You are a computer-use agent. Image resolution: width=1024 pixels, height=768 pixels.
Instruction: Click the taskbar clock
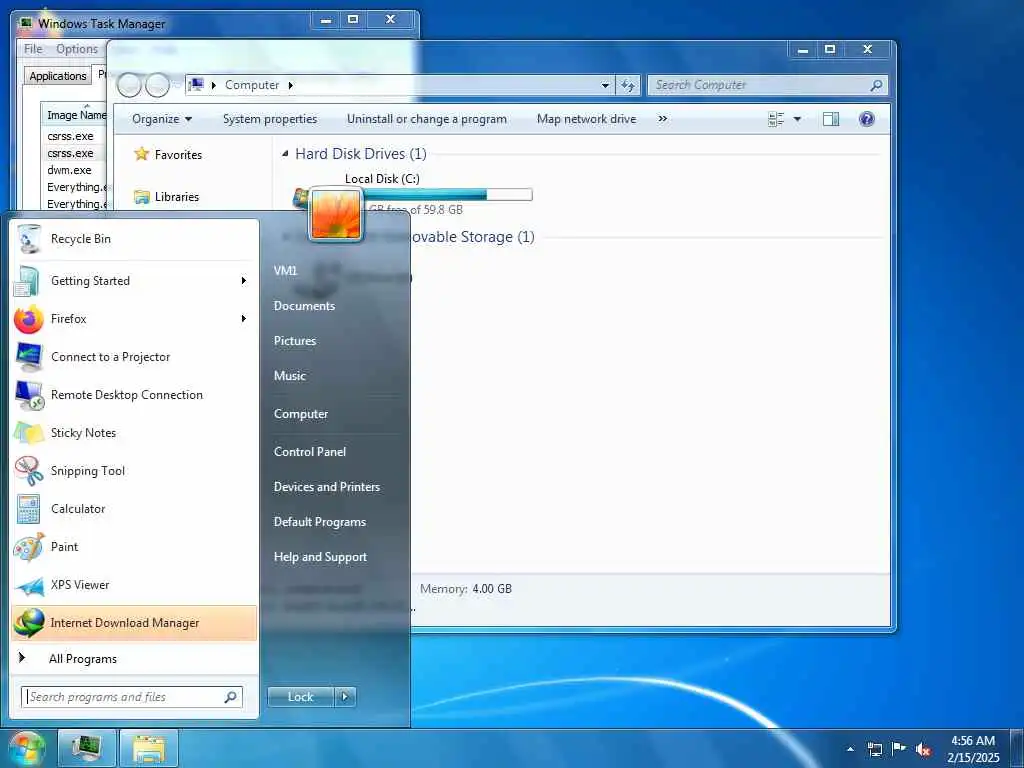pos(973,749)
